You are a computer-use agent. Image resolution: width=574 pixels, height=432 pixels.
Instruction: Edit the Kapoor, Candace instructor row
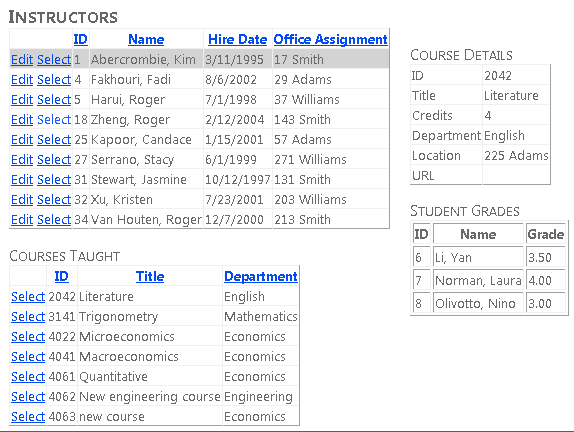[22, 139]
